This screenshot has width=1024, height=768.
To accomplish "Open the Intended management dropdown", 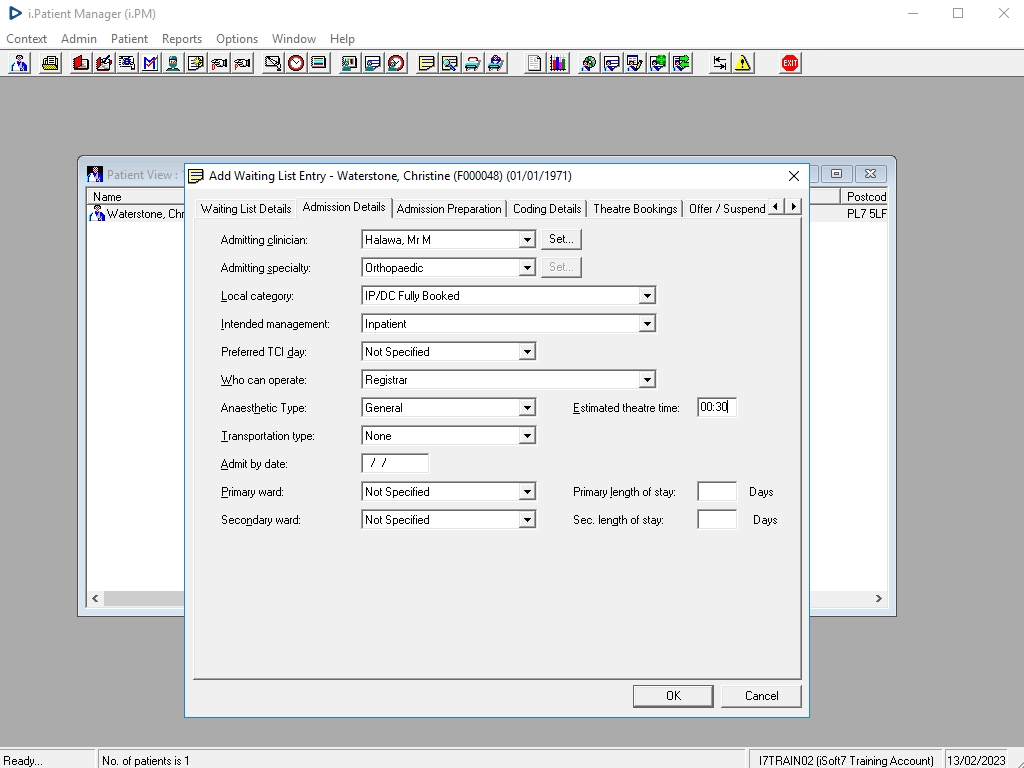I will 647,324.
